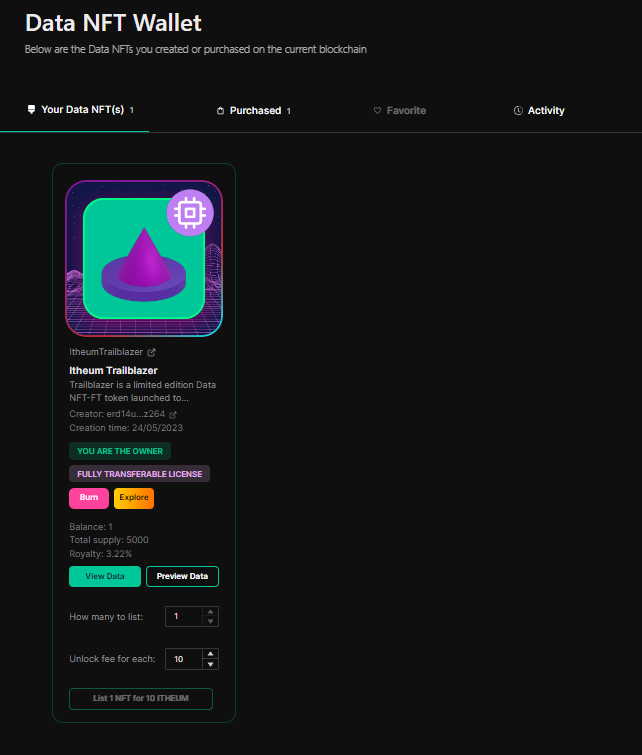
Task: Increase the Unlock fee for each value
Action: click(210, 654)
